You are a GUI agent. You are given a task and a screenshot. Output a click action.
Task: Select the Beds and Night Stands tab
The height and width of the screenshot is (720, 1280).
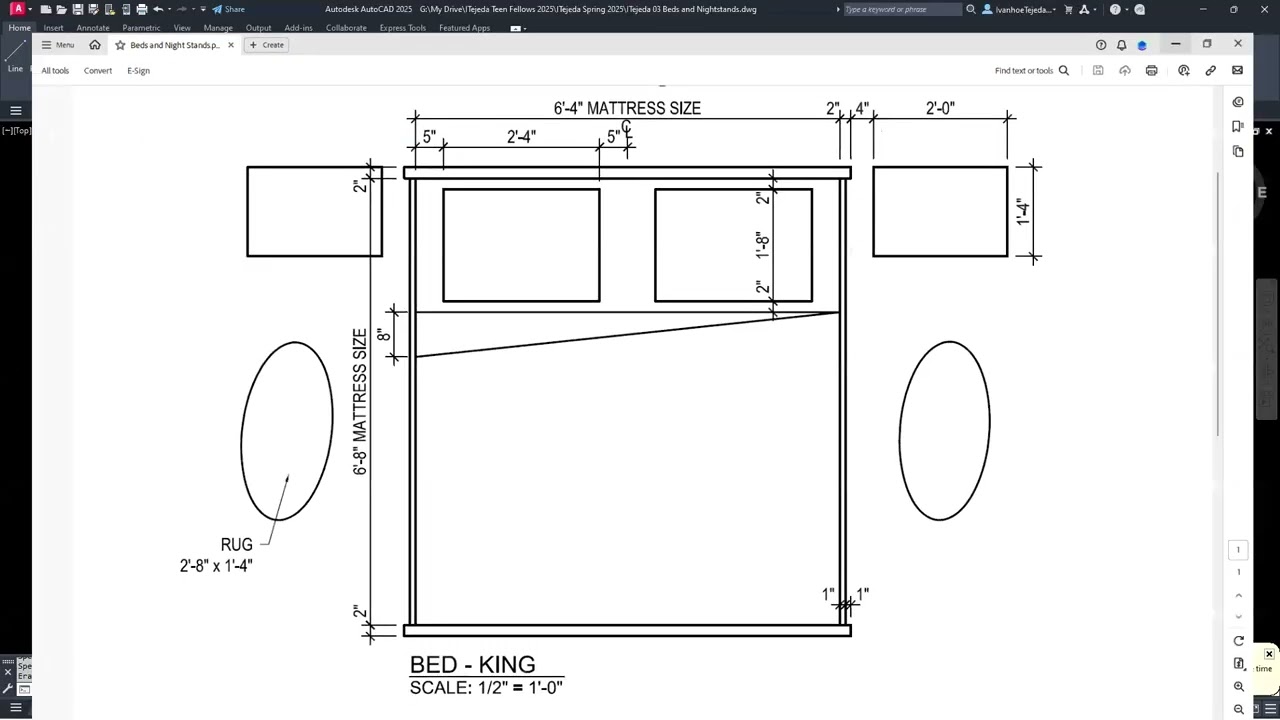[x=174, y=45]
